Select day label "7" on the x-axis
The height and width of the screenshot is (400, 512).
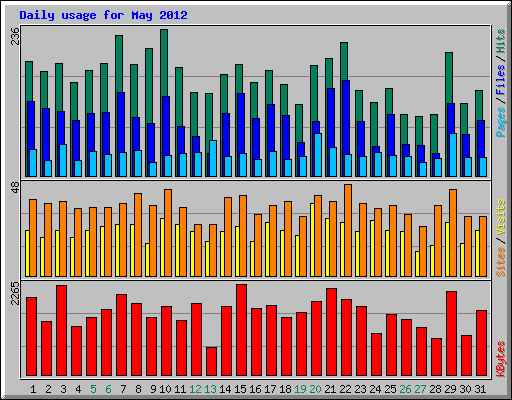click(123, 389)
